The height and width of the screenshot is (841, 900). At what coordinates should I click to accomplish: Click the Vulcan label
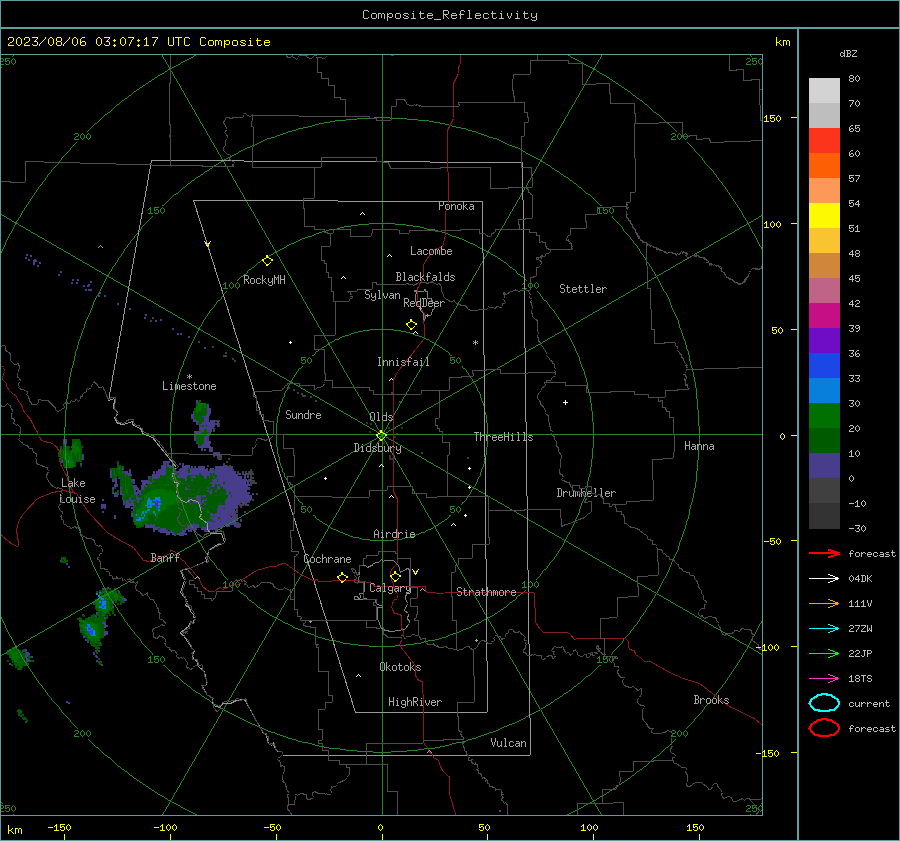509,743
